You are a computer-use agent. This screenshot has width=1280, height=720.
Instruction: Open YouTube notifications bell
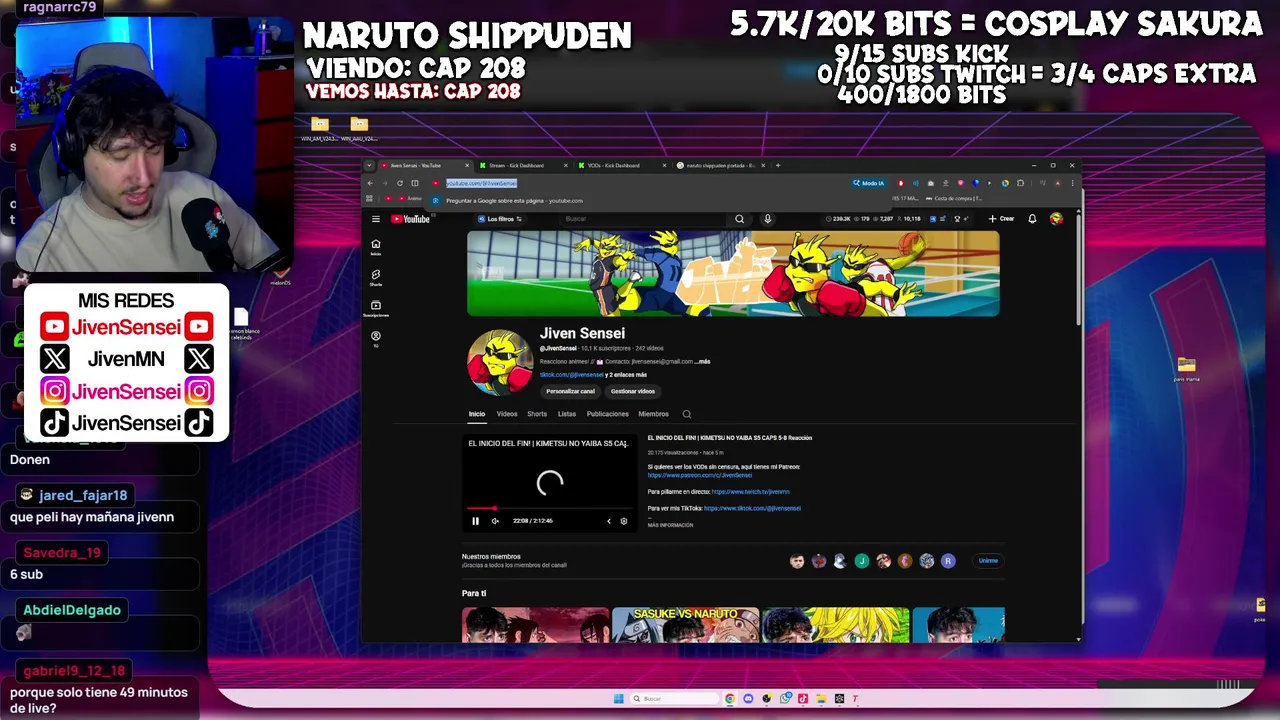click(1032, 219)
